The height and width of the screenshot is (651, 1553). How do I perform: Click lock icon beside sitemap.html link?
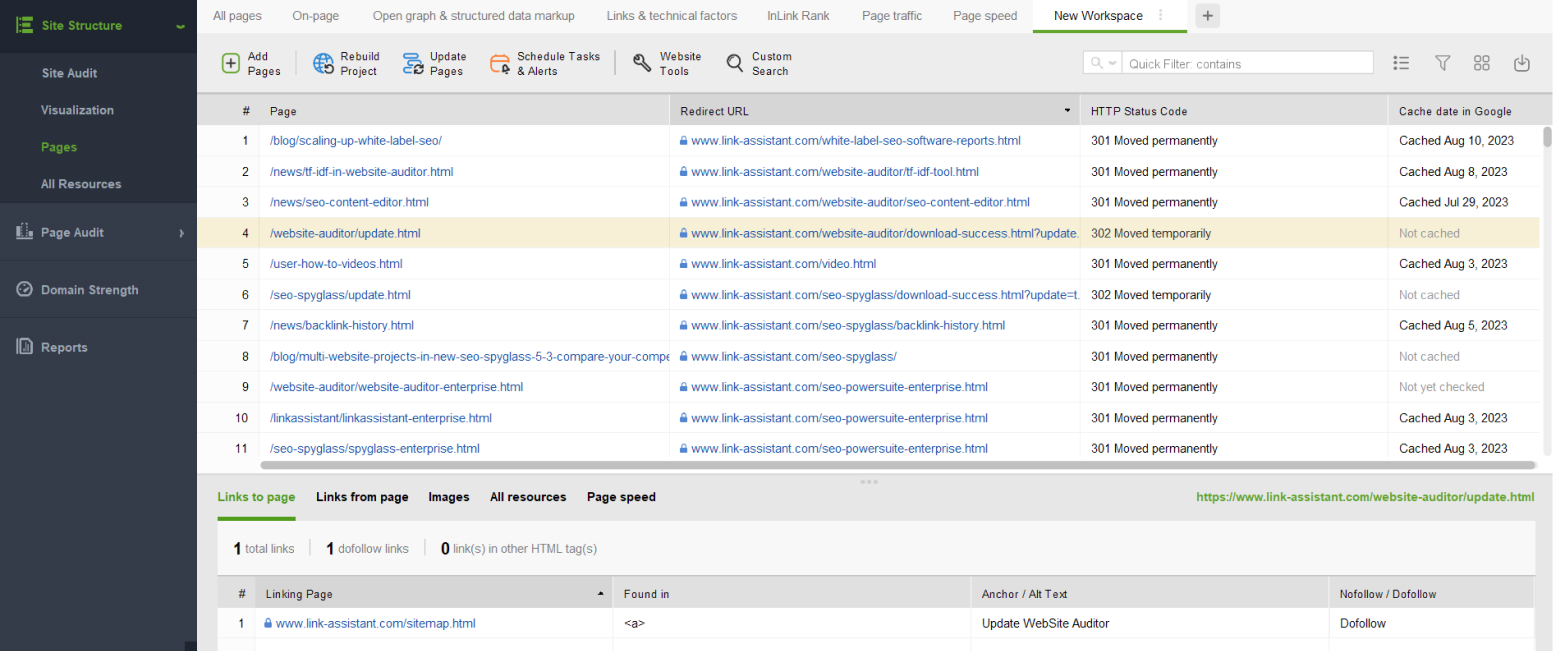tap(268, 623)
